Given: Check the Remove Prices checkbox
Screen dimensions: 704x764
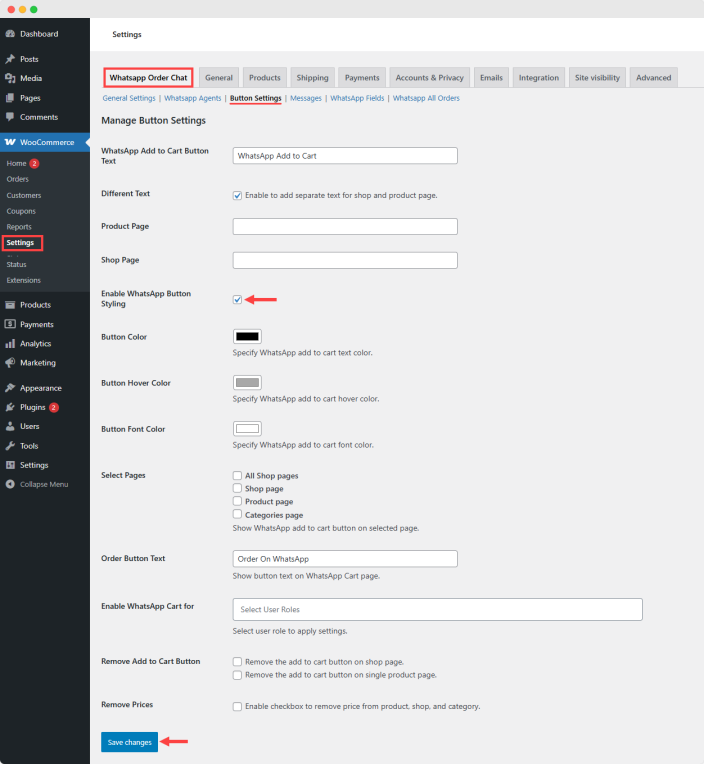Looking at the screenshot, I should (x=237, y=707).
